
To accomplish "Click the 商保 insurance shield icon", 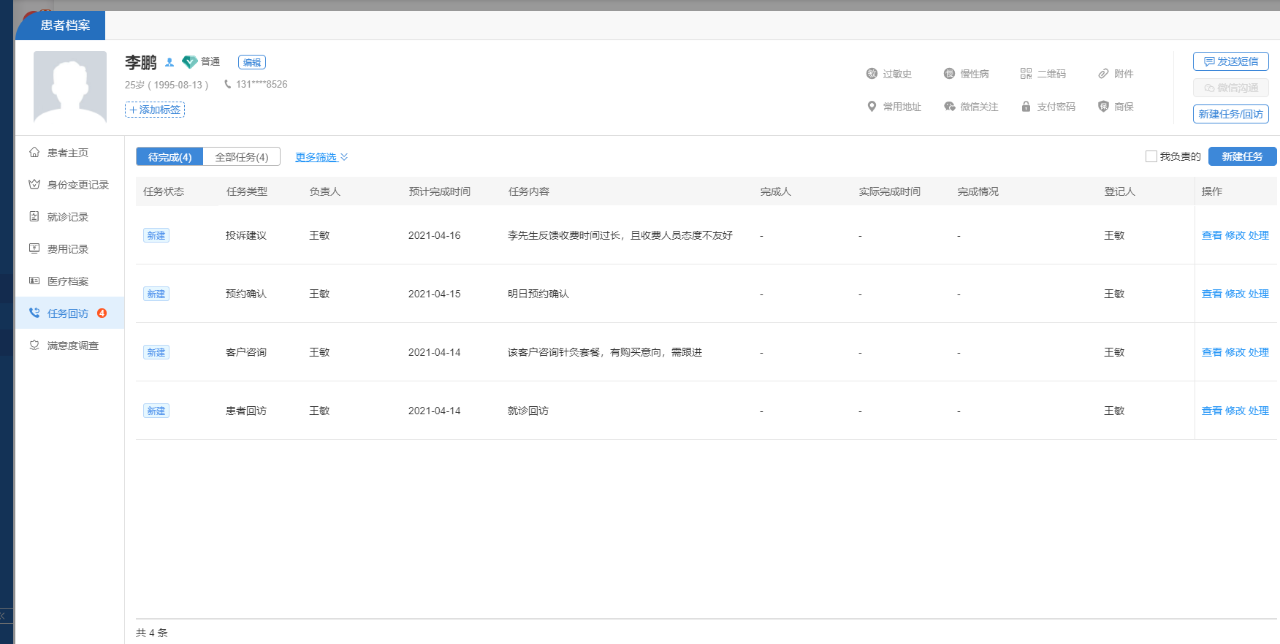I will pos(1103,107).
